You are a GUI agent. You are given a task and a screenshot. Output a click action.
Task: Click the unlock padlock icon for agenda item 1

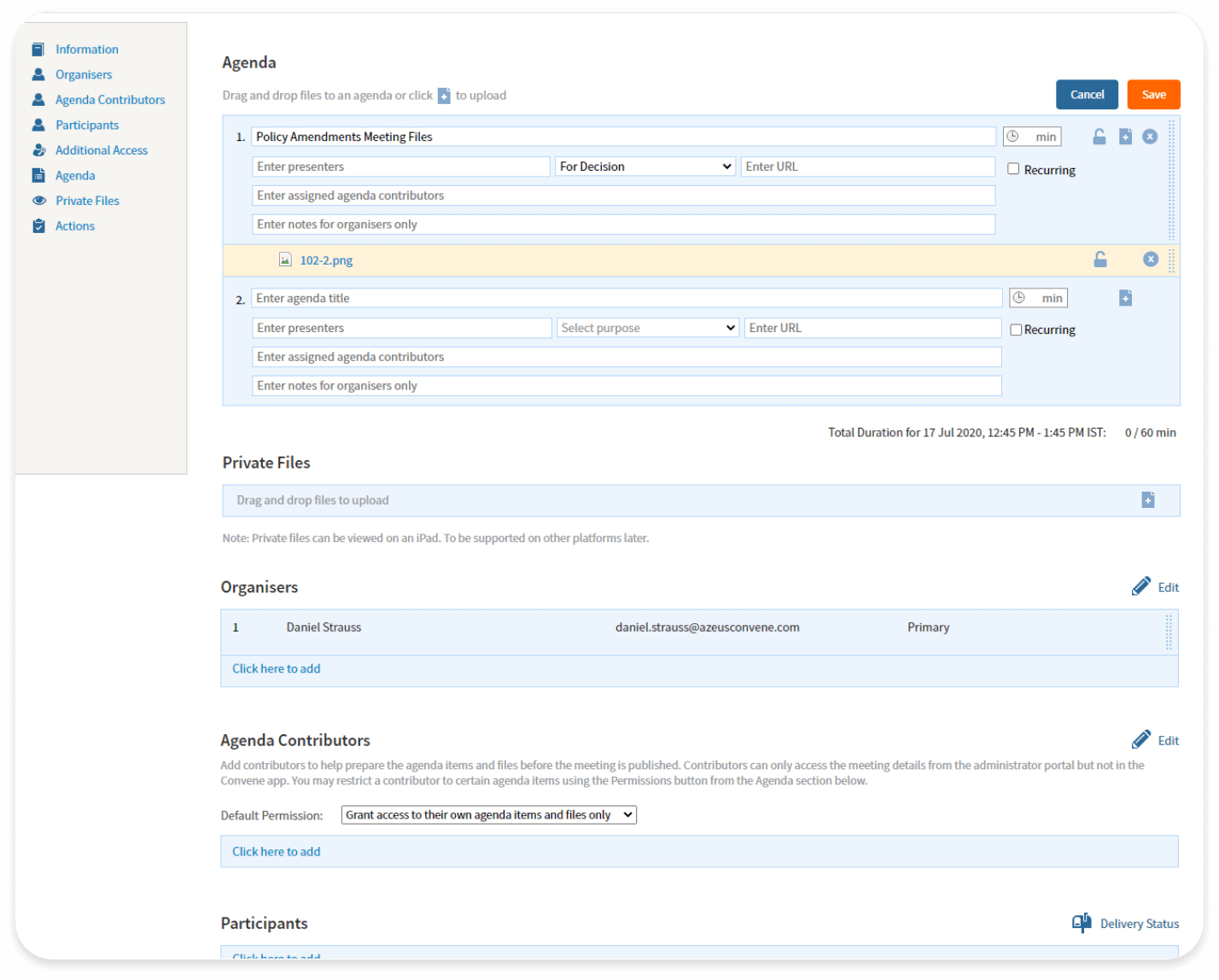pyautogui.click(x=1099, y=137)
